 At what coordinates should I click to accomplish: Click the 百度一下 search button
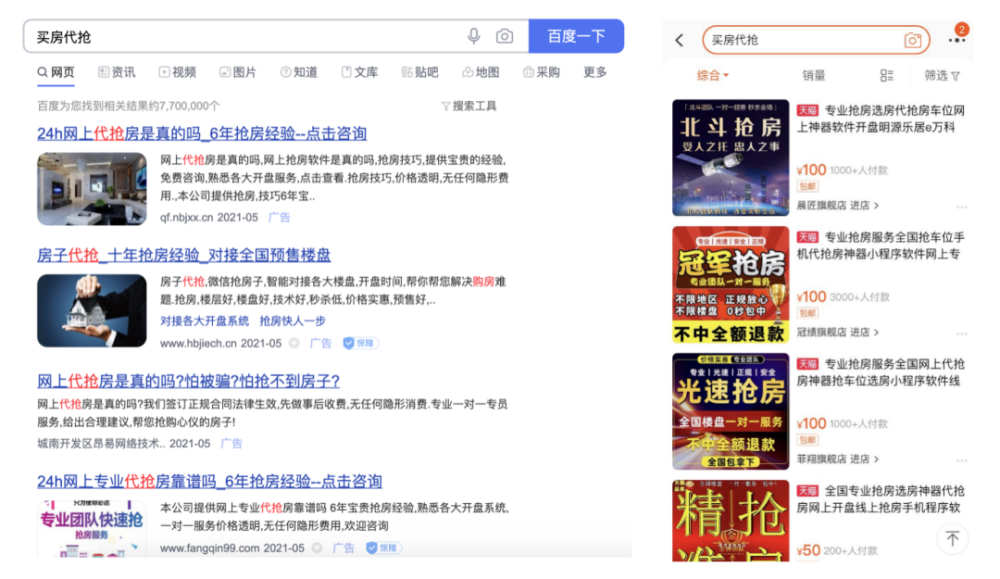click(576, 36)
